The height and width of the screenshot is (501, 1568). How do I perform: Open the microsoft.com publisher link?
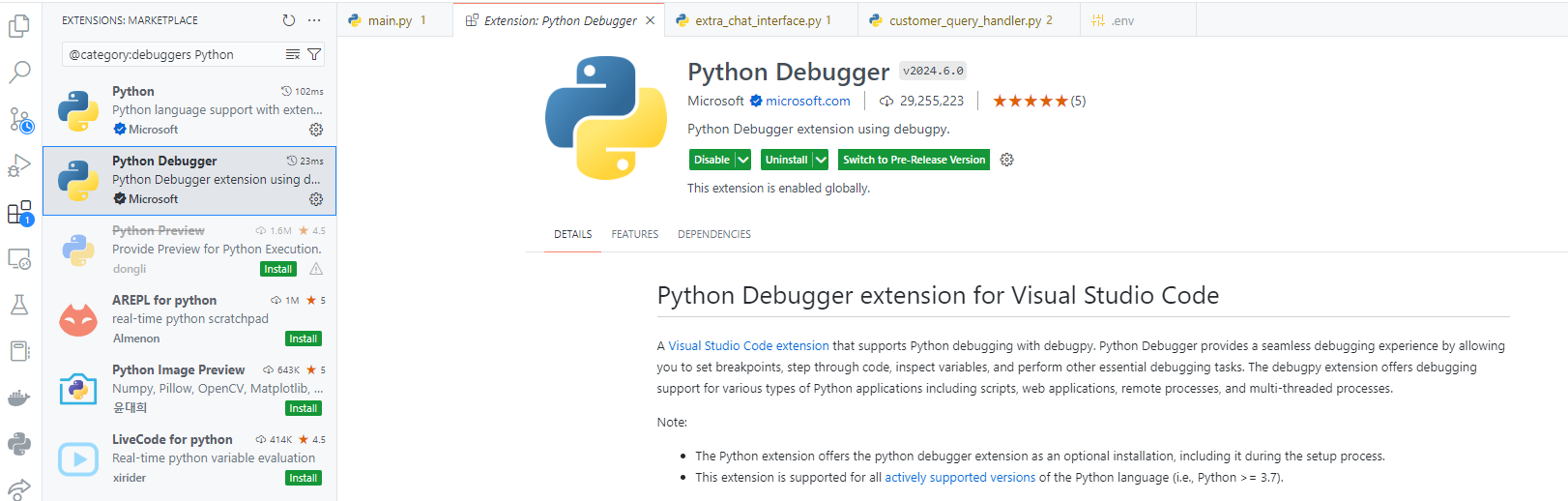[808, 101]
